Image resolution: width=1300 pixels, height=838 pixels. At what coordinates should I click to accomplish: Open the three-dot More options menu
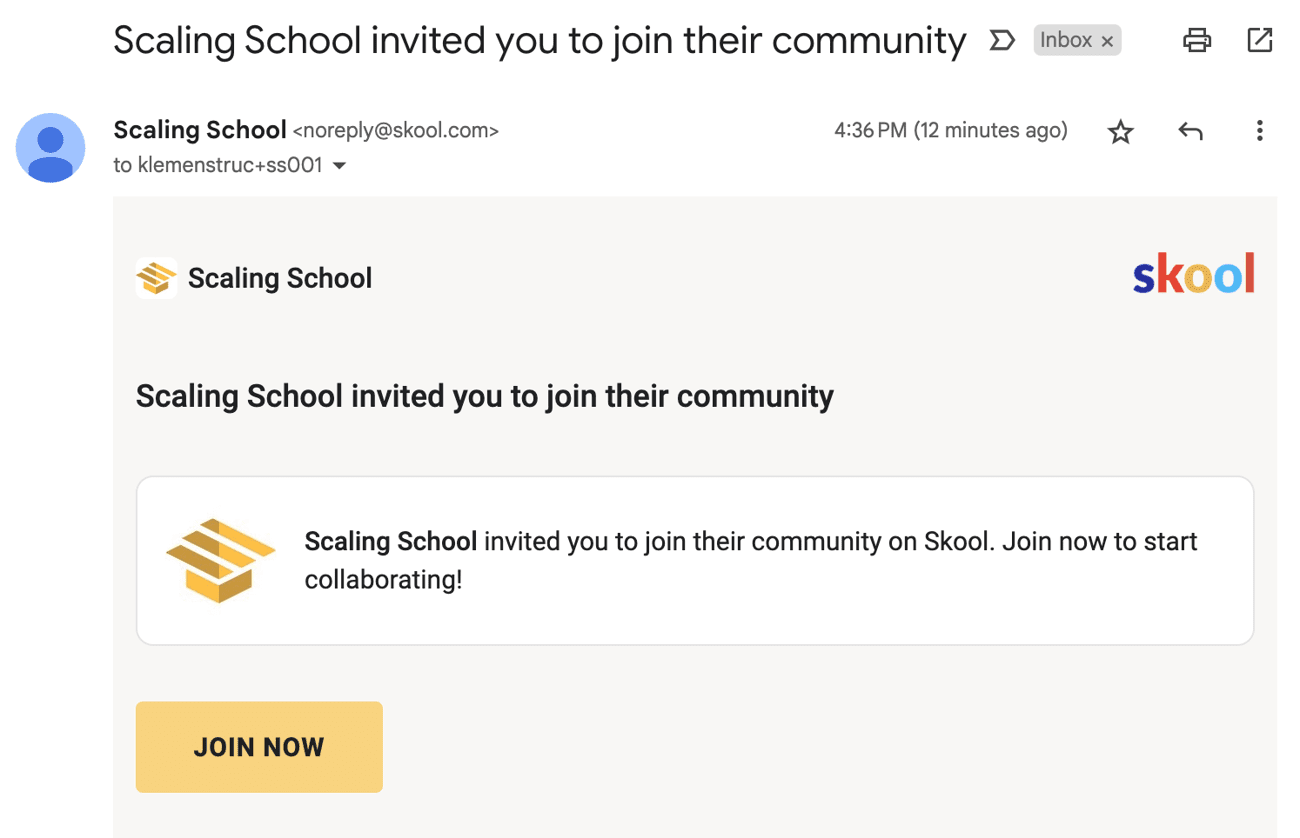(x=1259, y=130)
